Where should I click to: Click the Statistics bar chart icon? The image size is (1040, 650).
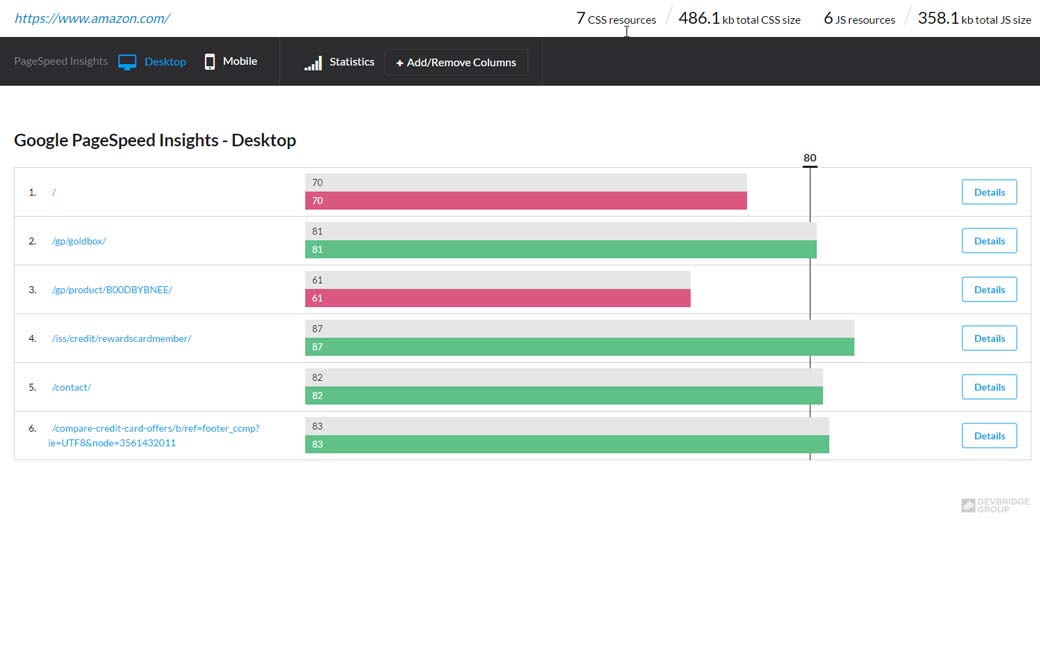[x=313, y=62]
